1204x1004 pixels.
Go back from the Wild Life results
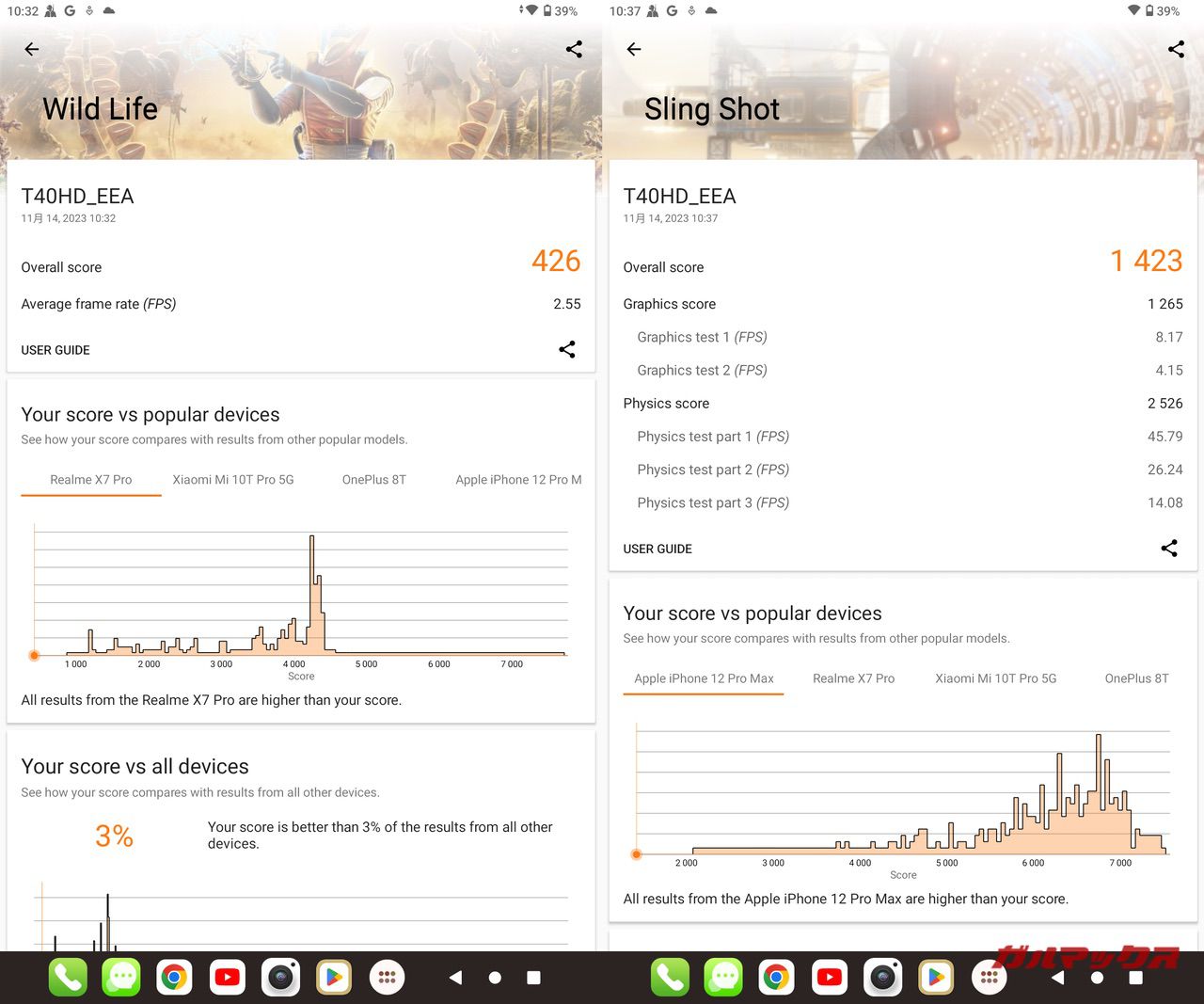click(32, 49)
